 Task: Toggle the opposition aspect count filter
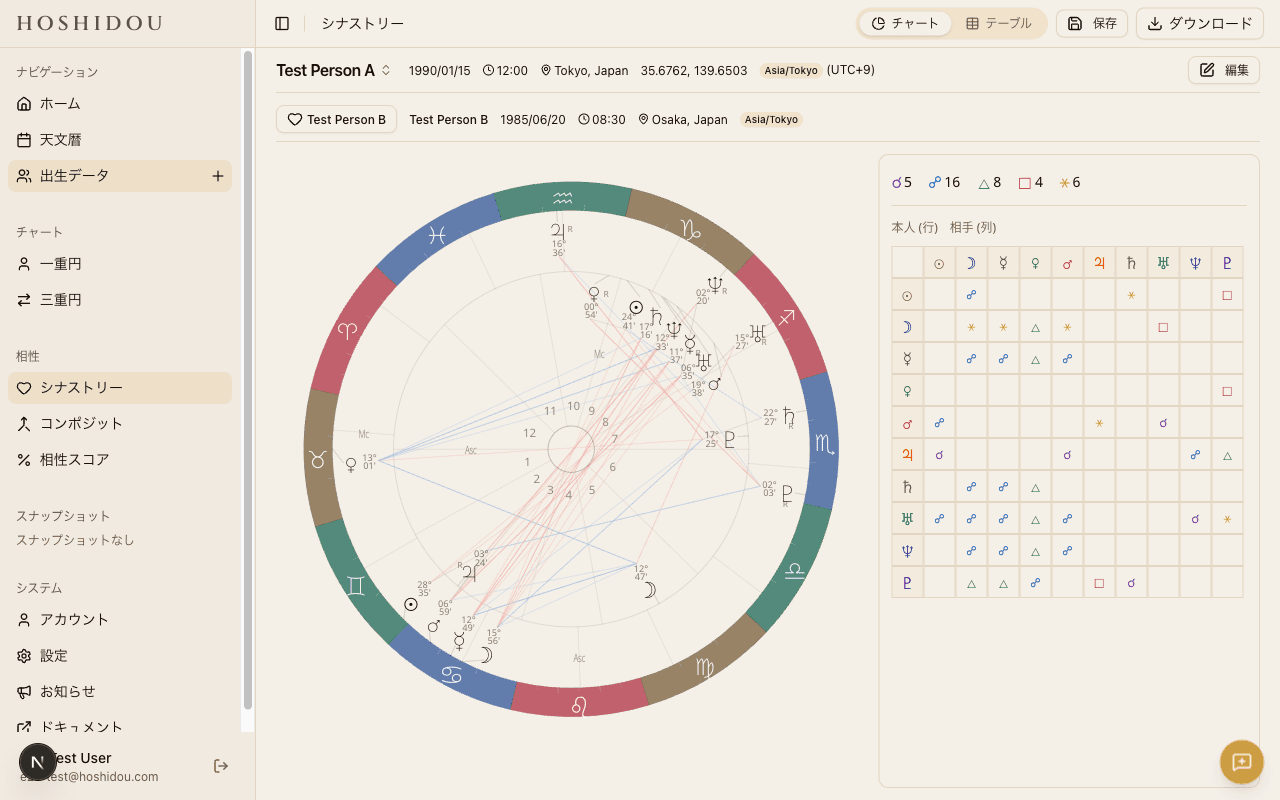(943, 183)
